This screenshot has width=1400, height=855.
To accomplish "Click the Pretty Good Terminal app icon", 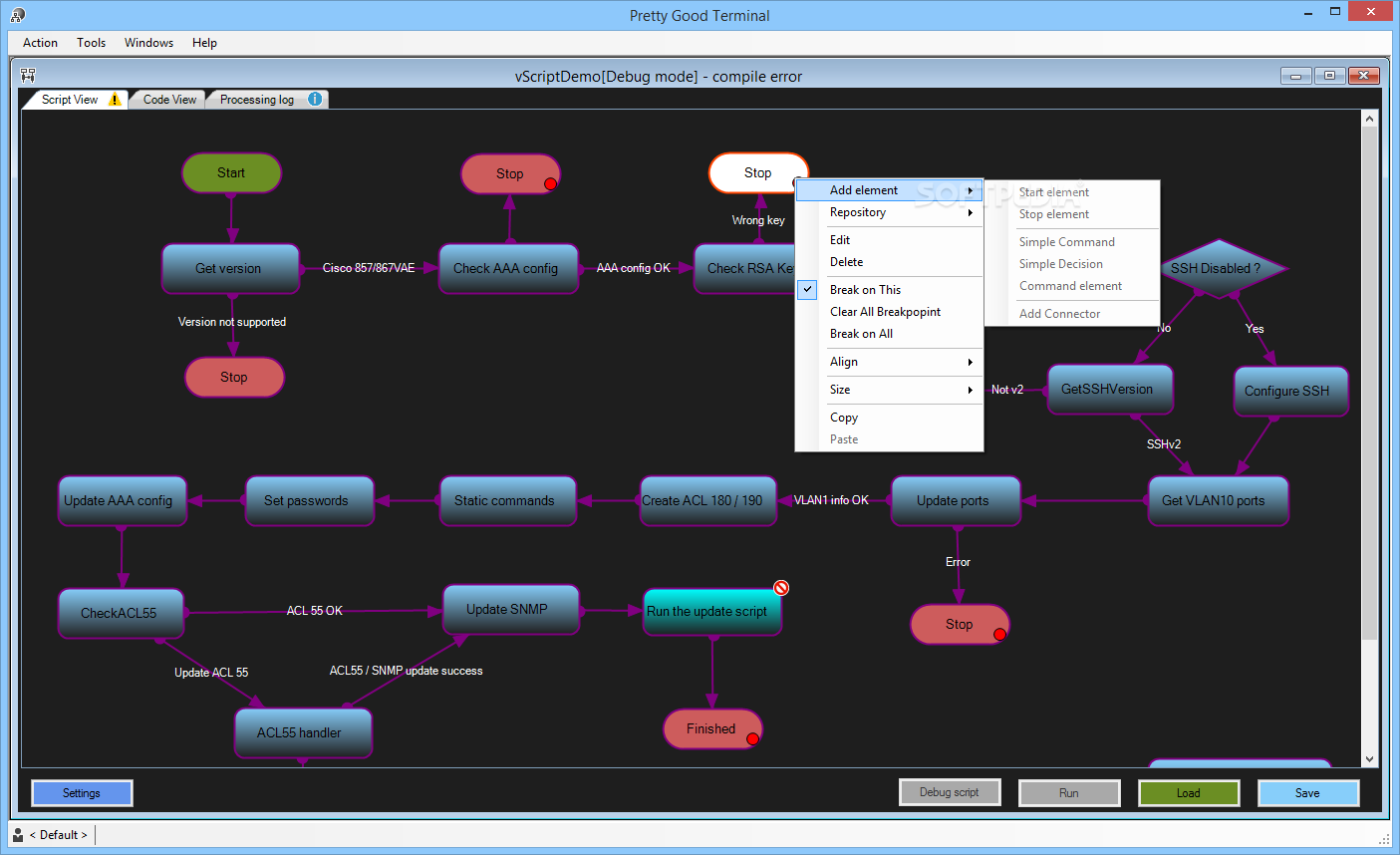I will (x=17, y=15).
